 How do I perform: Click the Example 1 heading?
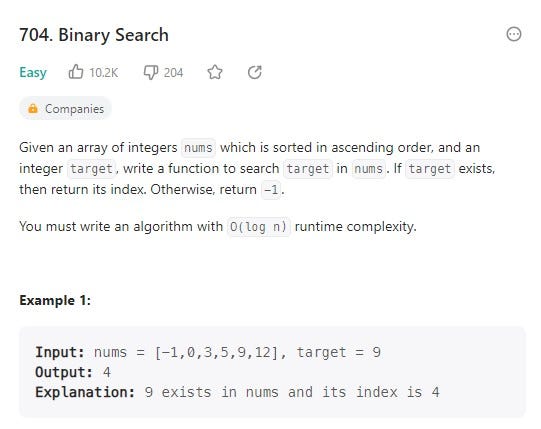click(x=55, y=300)
